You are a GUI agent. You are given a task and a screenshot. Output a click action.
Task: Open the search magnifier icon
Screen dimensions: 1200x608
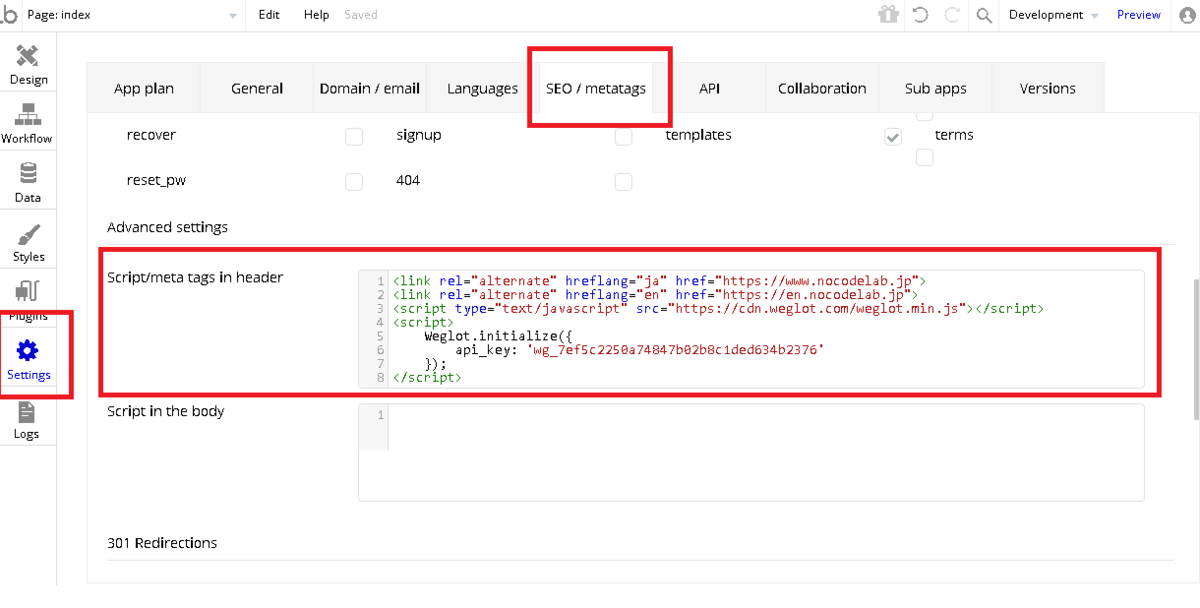(984, 15)
